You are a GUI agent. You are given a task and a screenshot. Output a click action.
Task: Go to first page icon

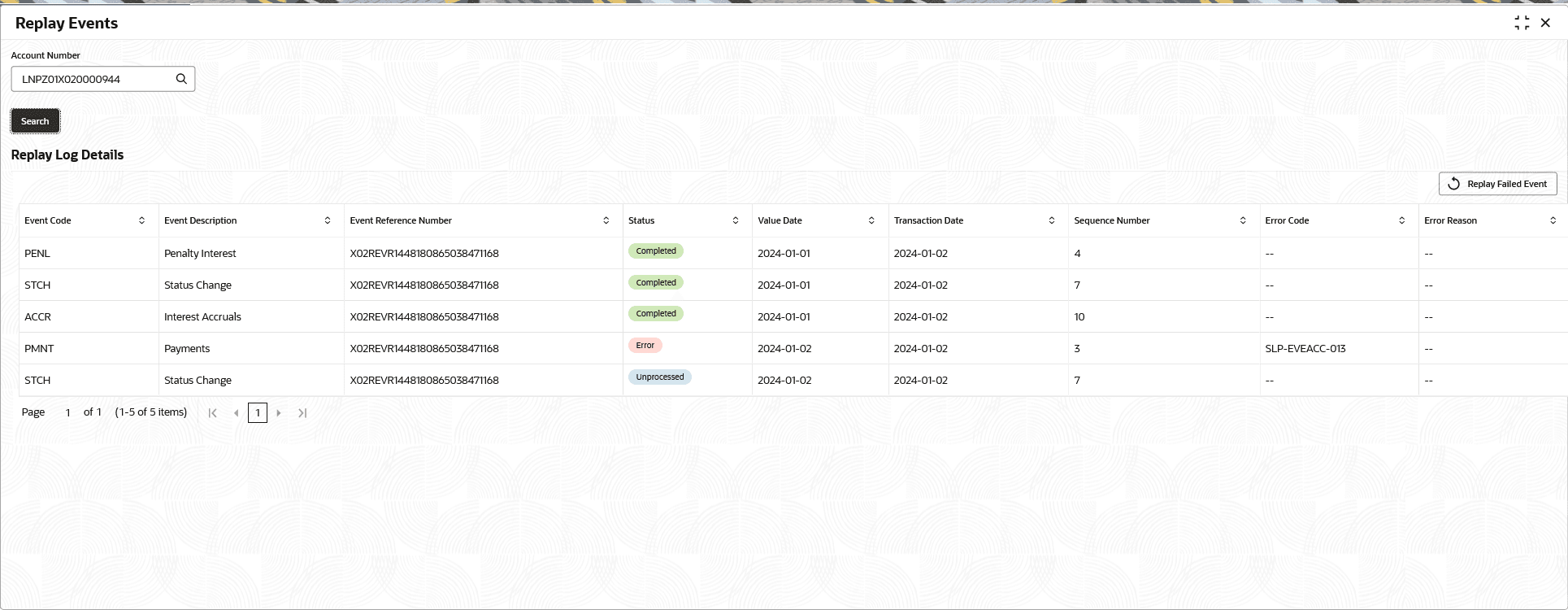(x=213, y=413)
